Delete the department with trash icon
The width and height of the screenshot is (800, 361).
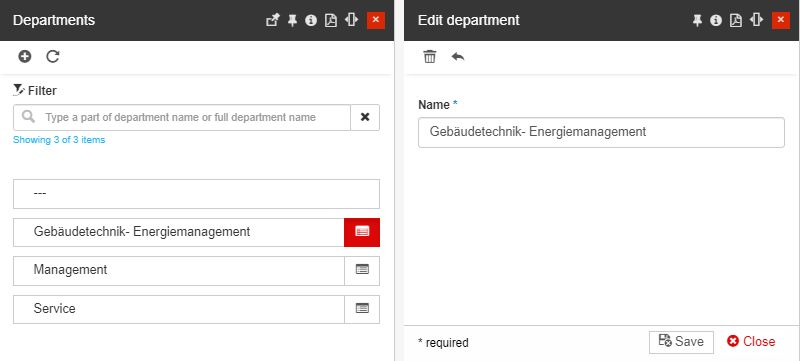point(430,57)
